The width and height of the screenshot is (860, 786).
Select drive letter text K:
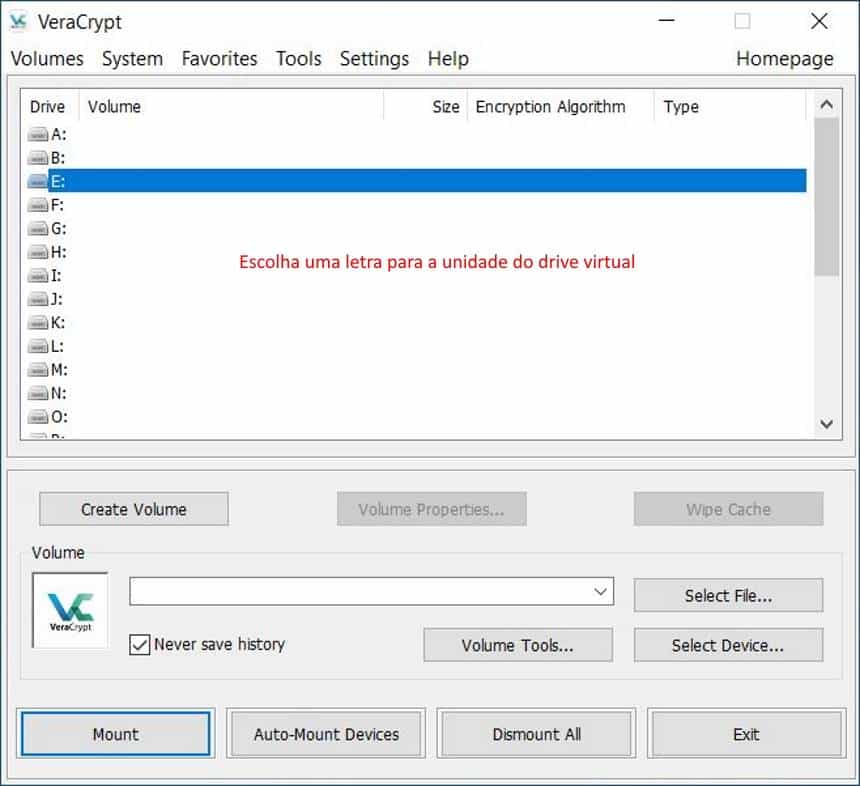(58, 323)
